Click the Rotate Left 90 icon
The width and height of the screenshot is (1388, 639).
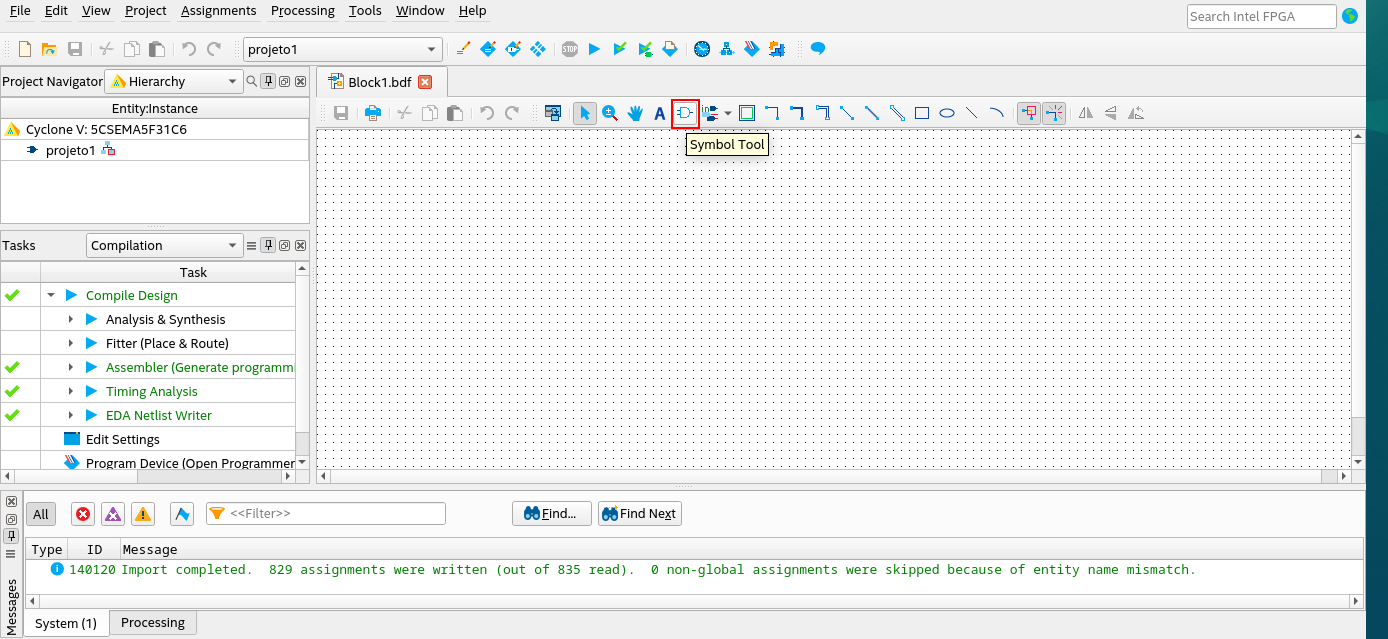tap(1136, 113)
